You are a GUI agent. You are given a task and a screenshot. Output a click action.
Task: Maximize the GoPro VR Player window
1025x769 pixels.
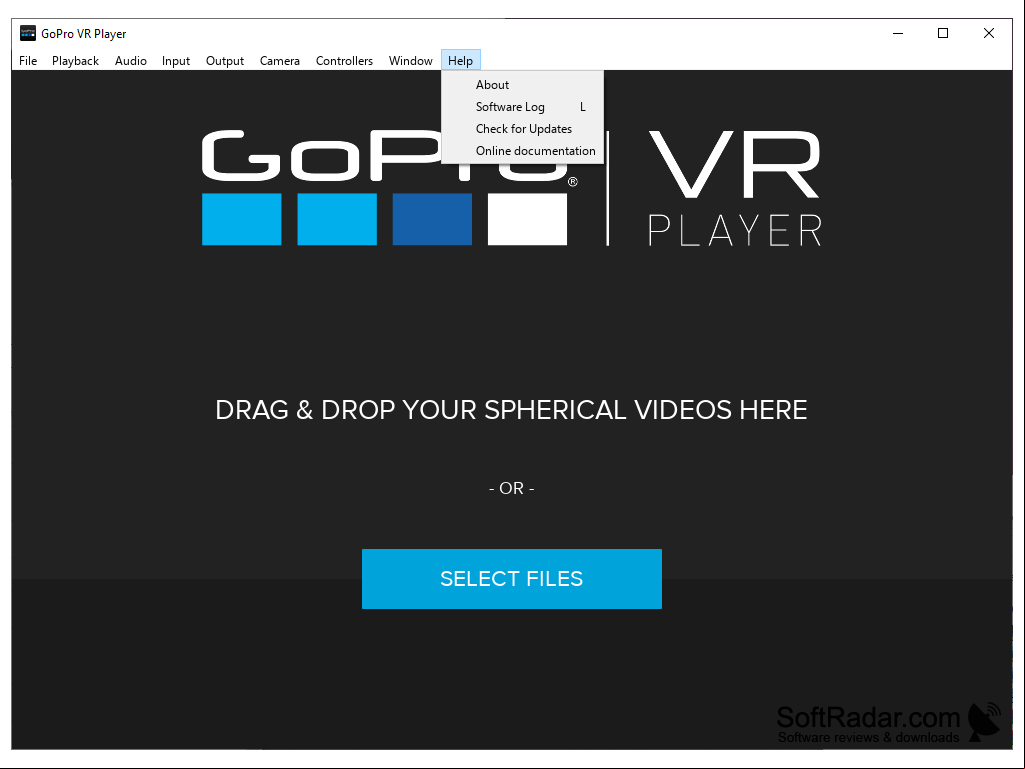coord(943,33)
